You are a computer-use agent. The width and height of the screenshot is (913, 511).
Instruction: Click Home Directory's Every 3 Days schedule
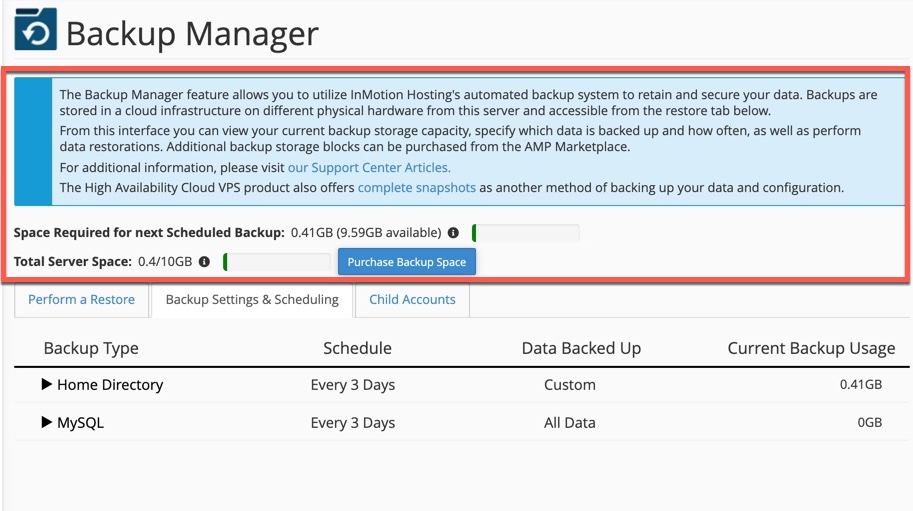tap(353, 385)
